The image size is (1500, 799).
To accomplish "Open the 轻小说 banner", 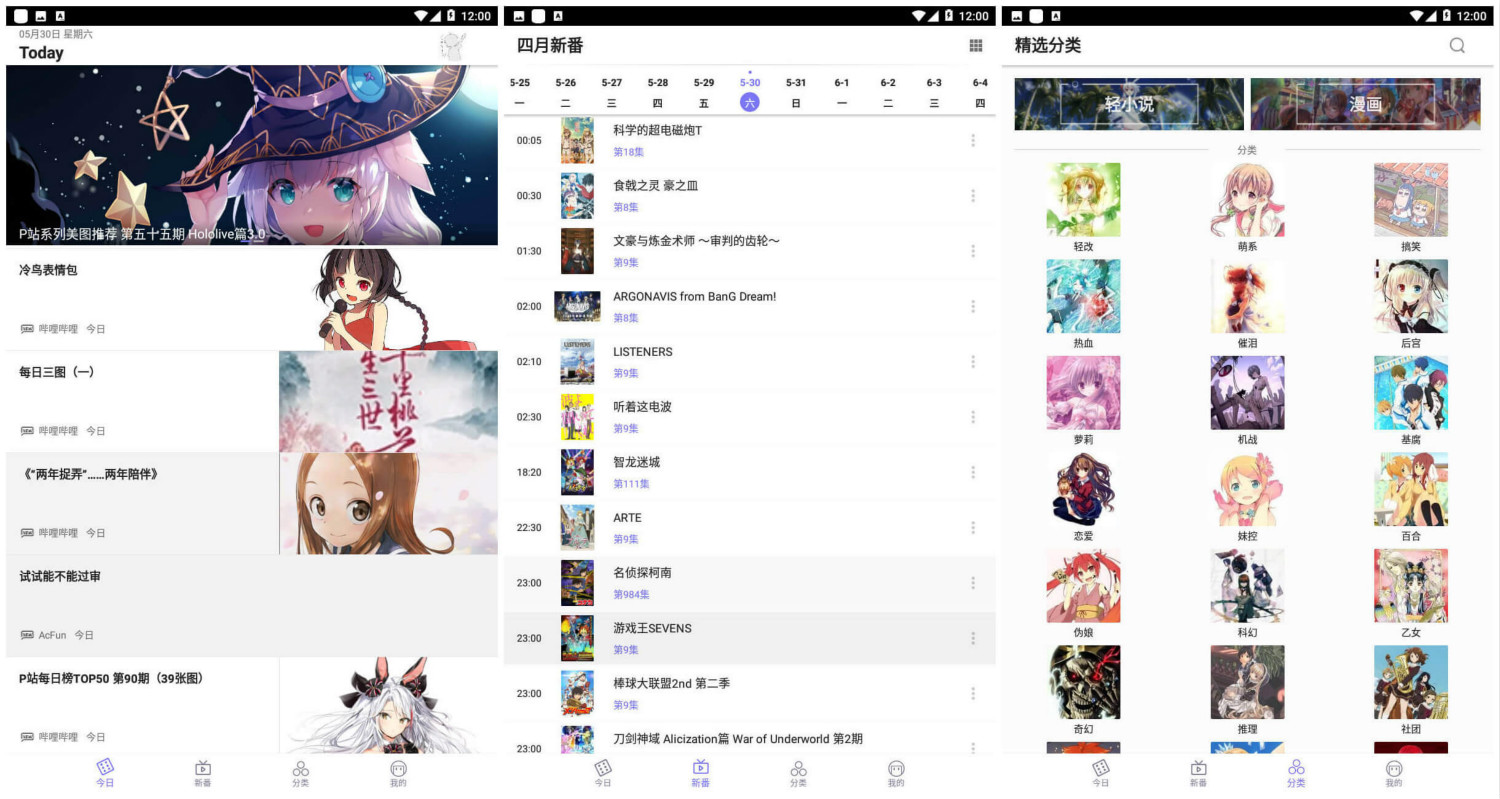I will (x=1129, y=103).
